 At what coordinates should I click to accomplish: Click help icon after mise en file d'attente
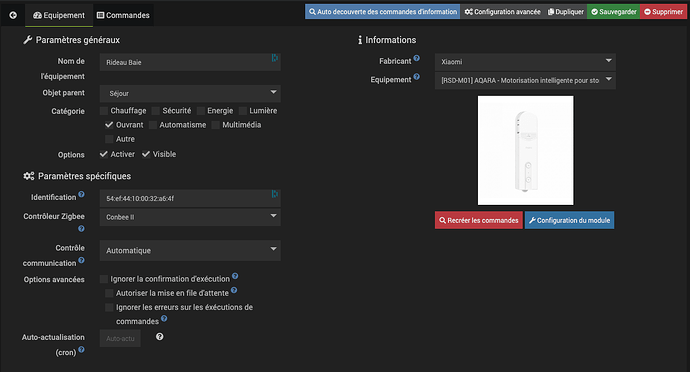click(234, 290)
